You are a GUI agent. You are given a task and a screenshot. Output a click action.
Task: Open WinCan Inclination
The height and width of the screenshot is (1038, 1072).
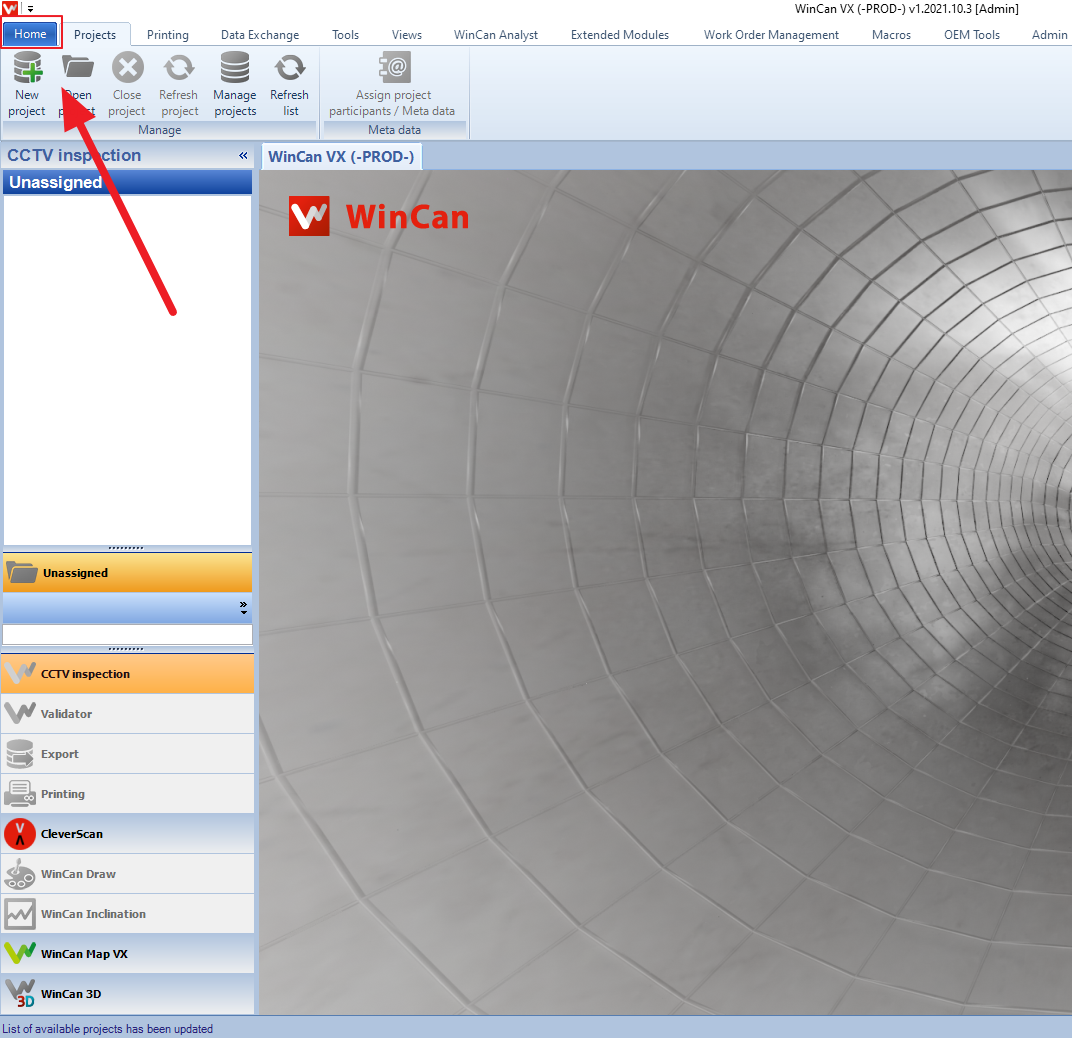(x=128, y=913)
